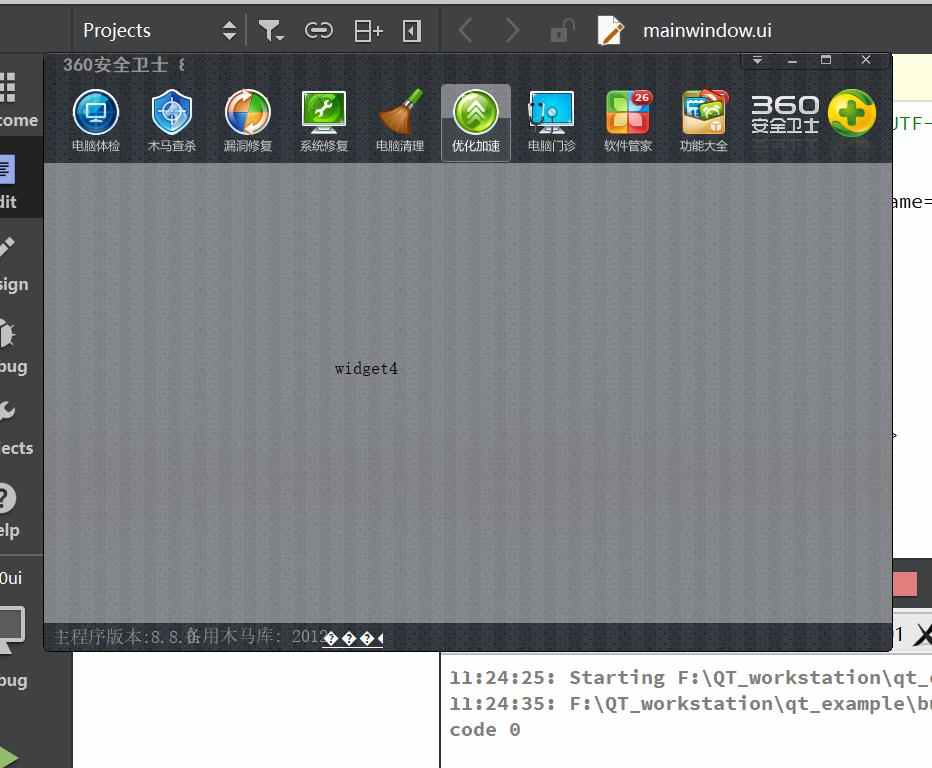Launch the 软件管家 software manager icon
The height and width of the screenshot is (768, 932).
(x=628, y=121)
